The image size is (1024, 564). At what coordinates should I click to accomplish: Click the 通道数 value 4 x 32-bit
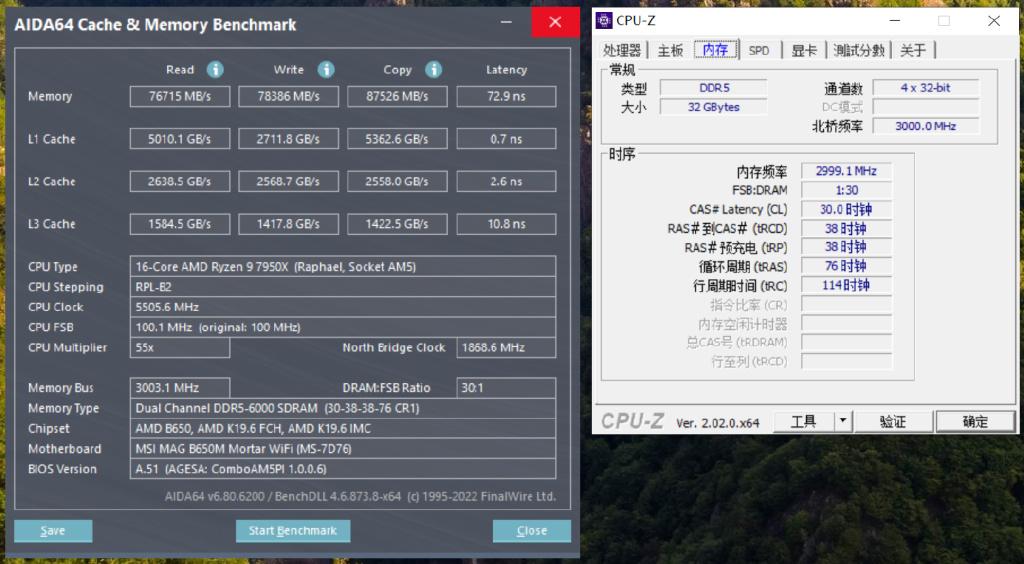(925, 87)
